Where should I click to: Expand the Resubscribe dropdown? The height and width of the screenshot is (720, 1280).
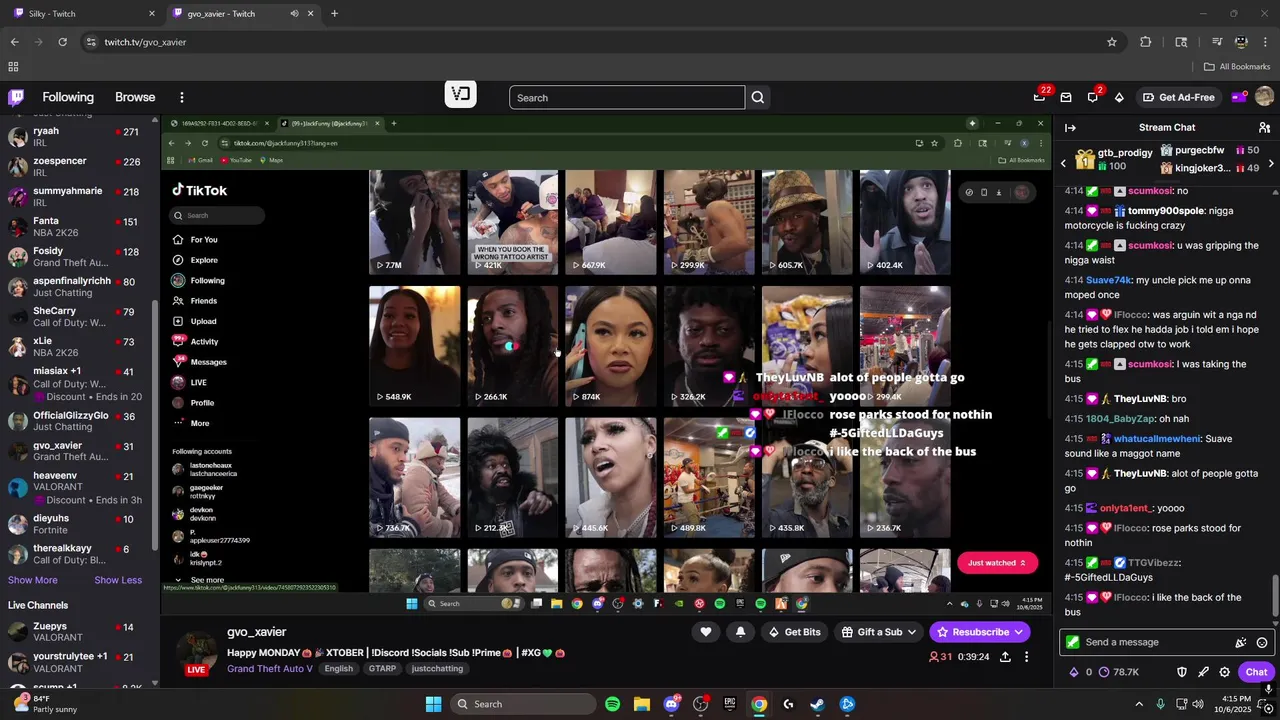(1019, 632)
